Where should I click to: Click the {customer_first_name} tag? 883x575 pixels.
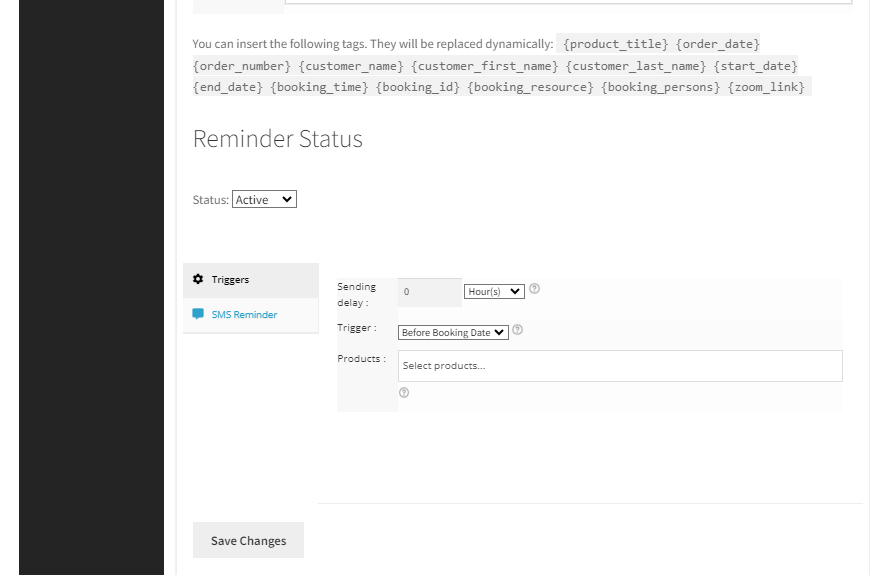[484, 66]
